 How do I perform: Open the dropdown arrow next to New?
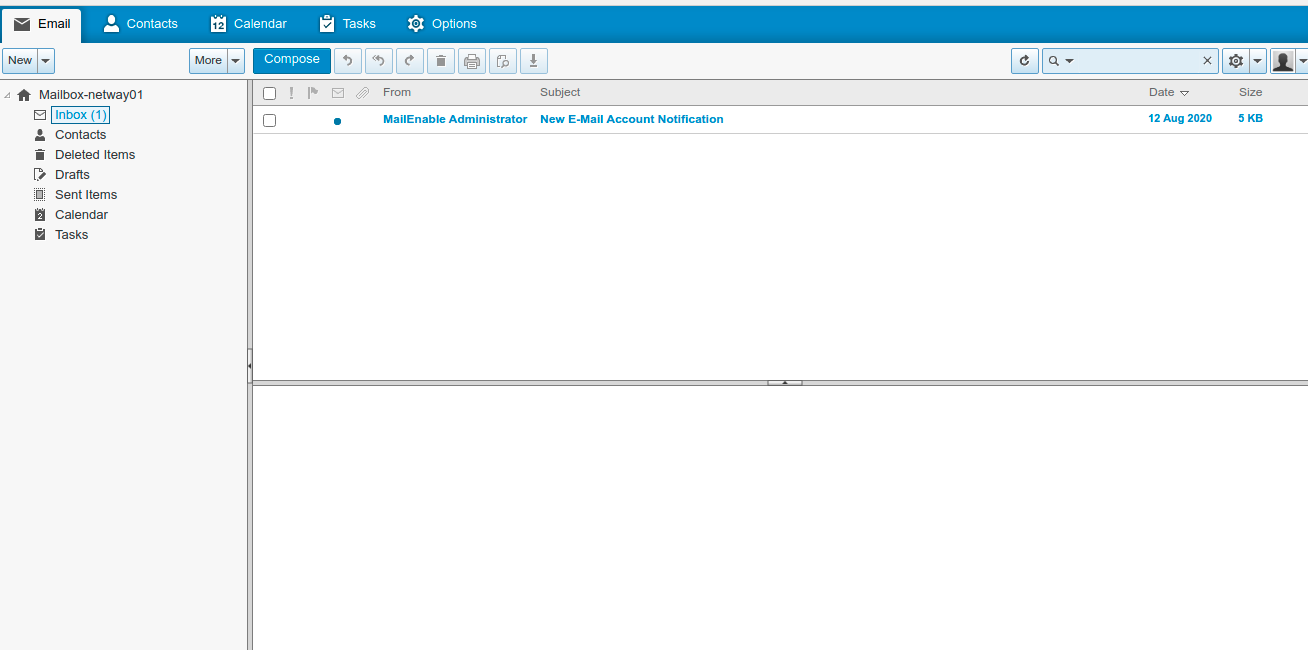coord(46,61)
